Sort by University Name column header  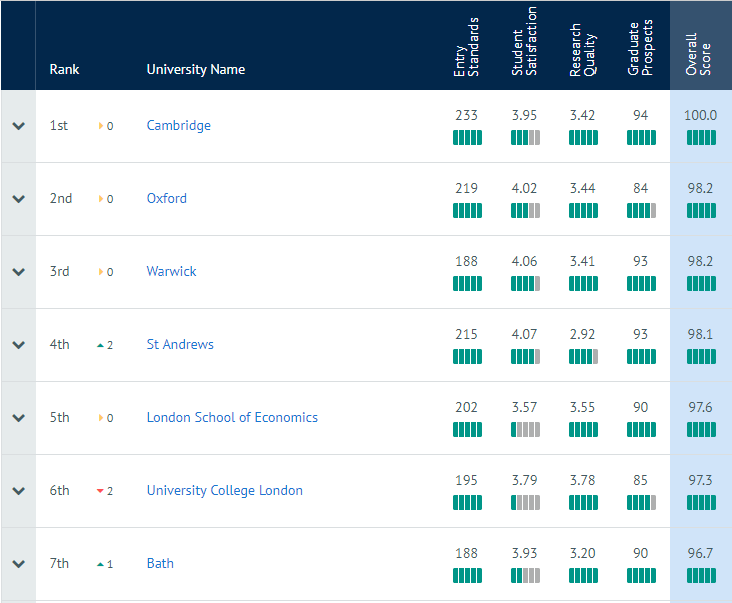click(196, 70)
